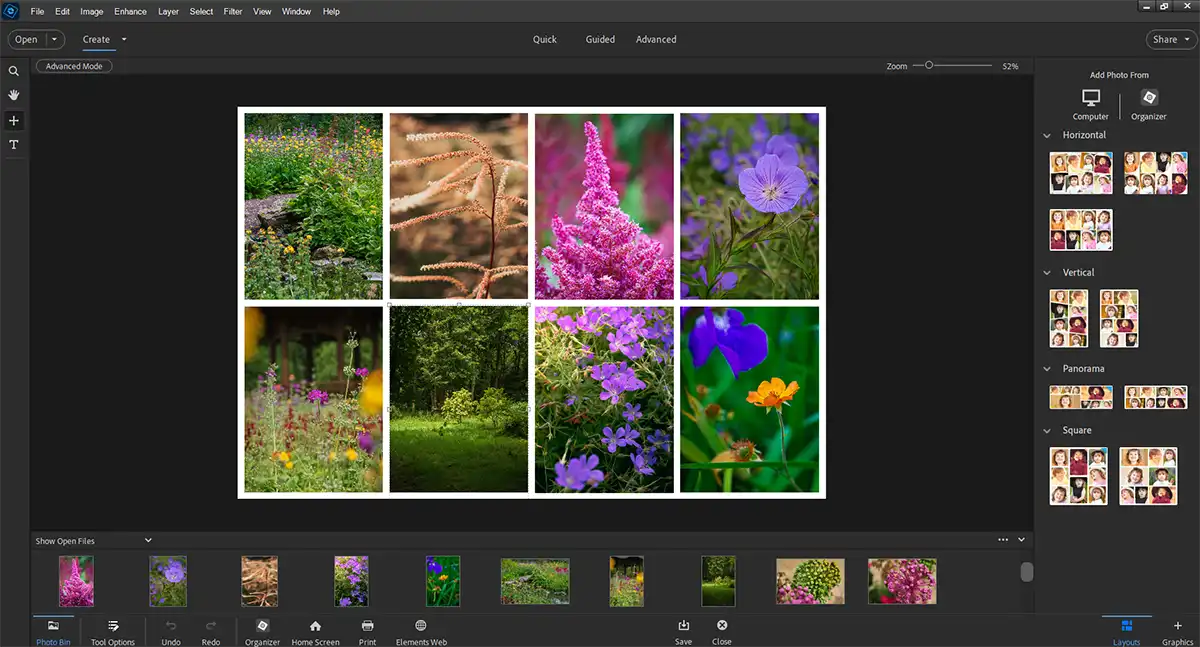The height and width of the screenshot is (647, 1200).
Task: Select the Type tool
Action: point(14,144)
